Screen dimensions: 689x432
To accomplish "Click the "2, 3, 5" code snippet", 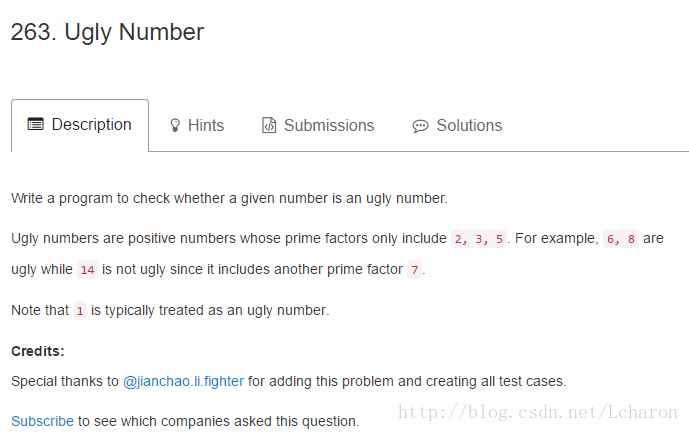I will pos(480,239).
